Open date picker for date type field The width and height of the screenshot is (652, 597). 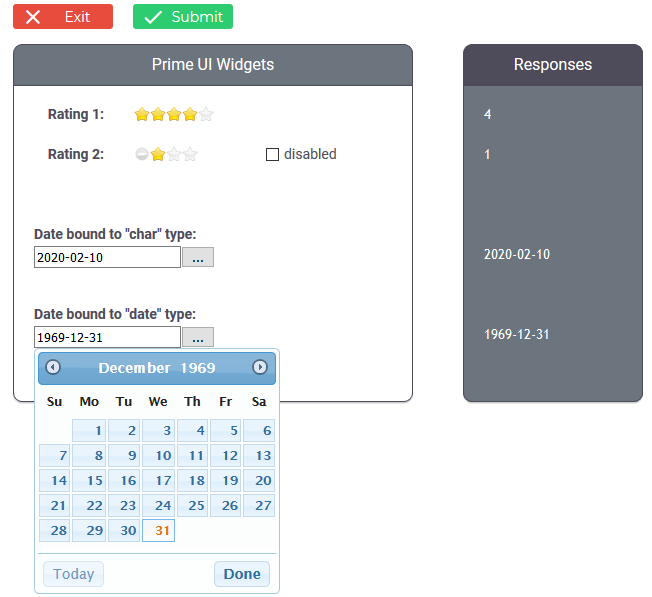point(198,337)
